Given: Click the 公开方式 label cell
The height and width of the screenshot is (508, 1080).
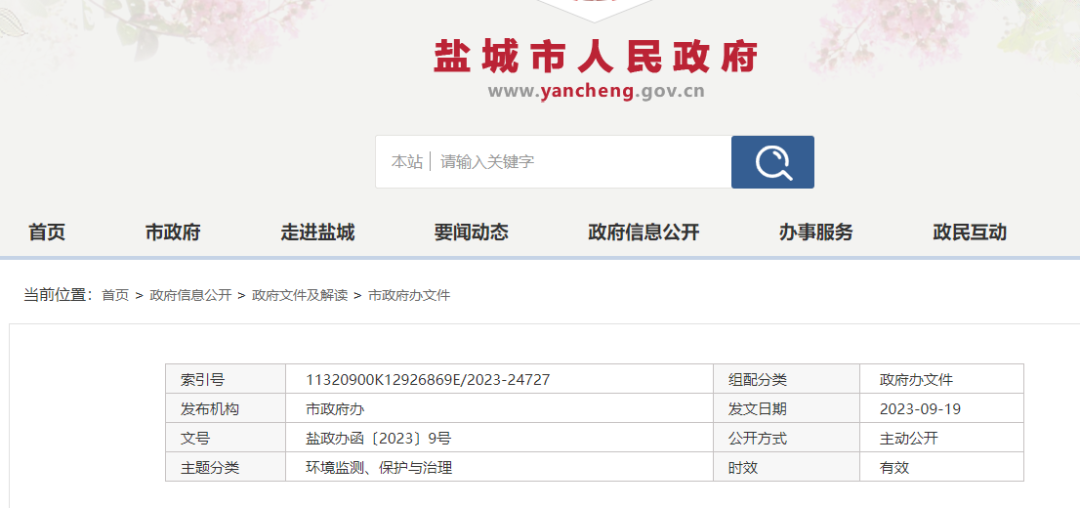Looking at the screenshot, I should (787, 438).
